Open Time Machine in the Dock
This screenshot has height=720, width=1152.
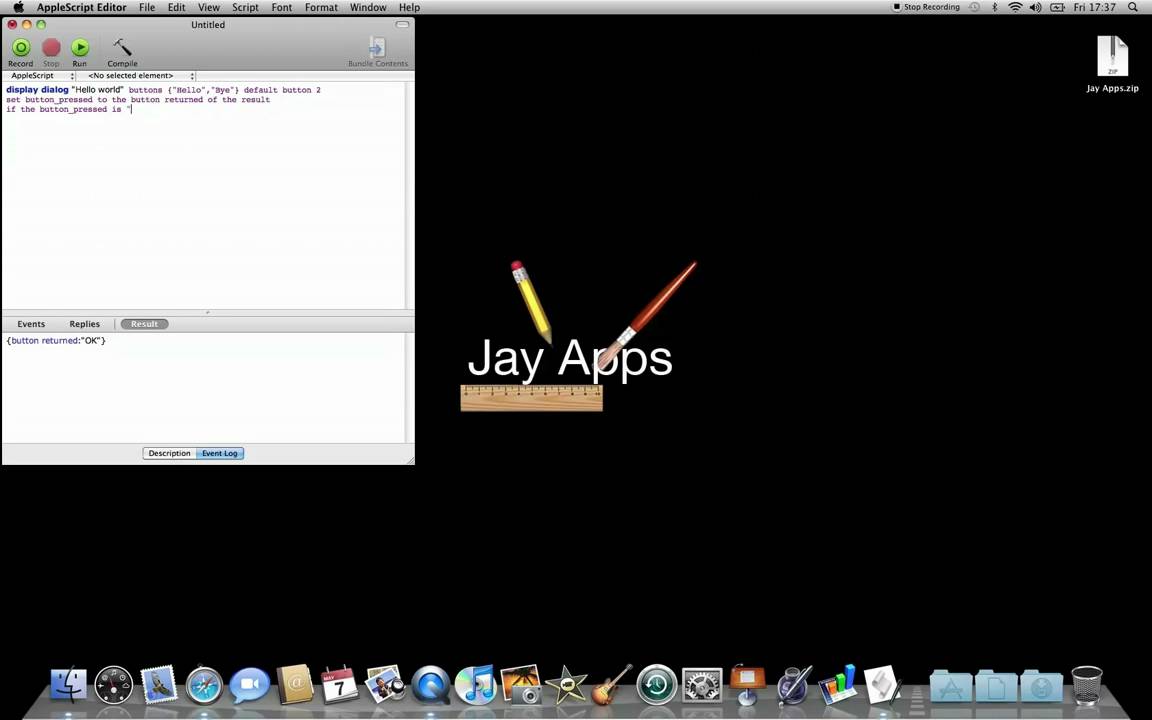point(657,685)
